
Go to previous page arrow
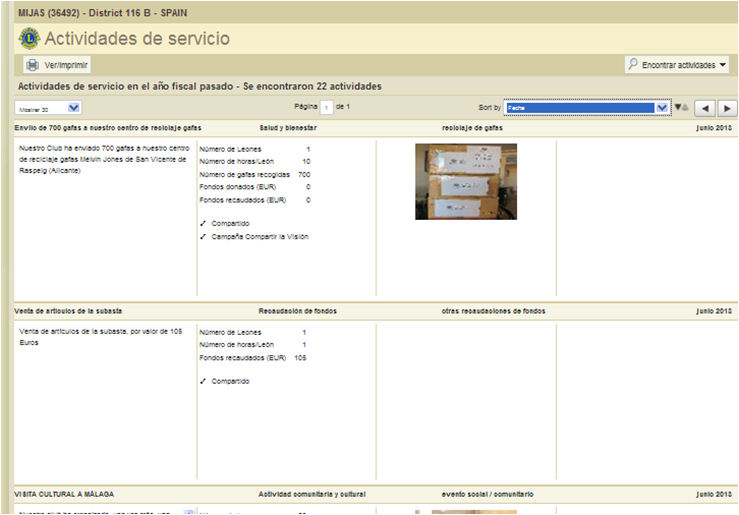[704, 108]
